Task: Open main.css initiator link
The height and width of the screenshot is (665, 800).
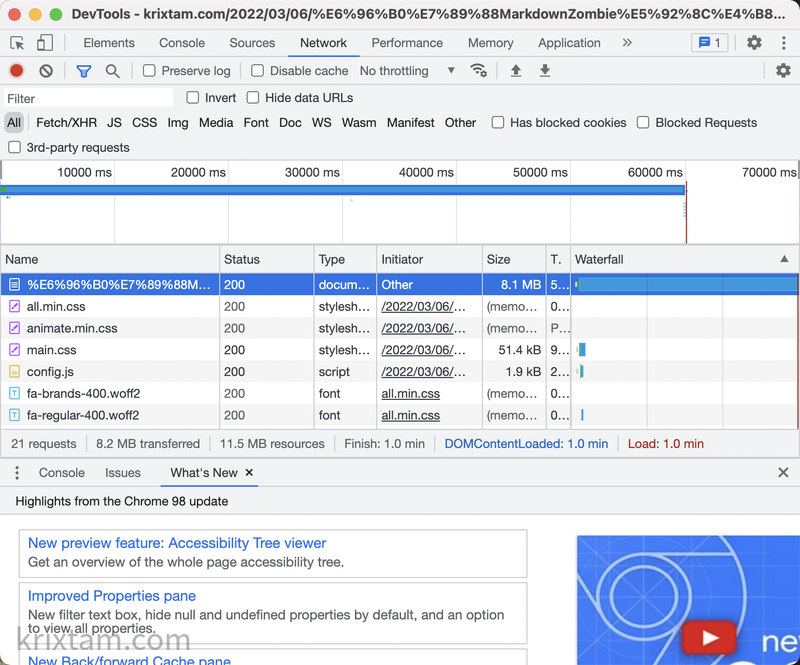Action: pyautogui.click(x=423, y=350)
